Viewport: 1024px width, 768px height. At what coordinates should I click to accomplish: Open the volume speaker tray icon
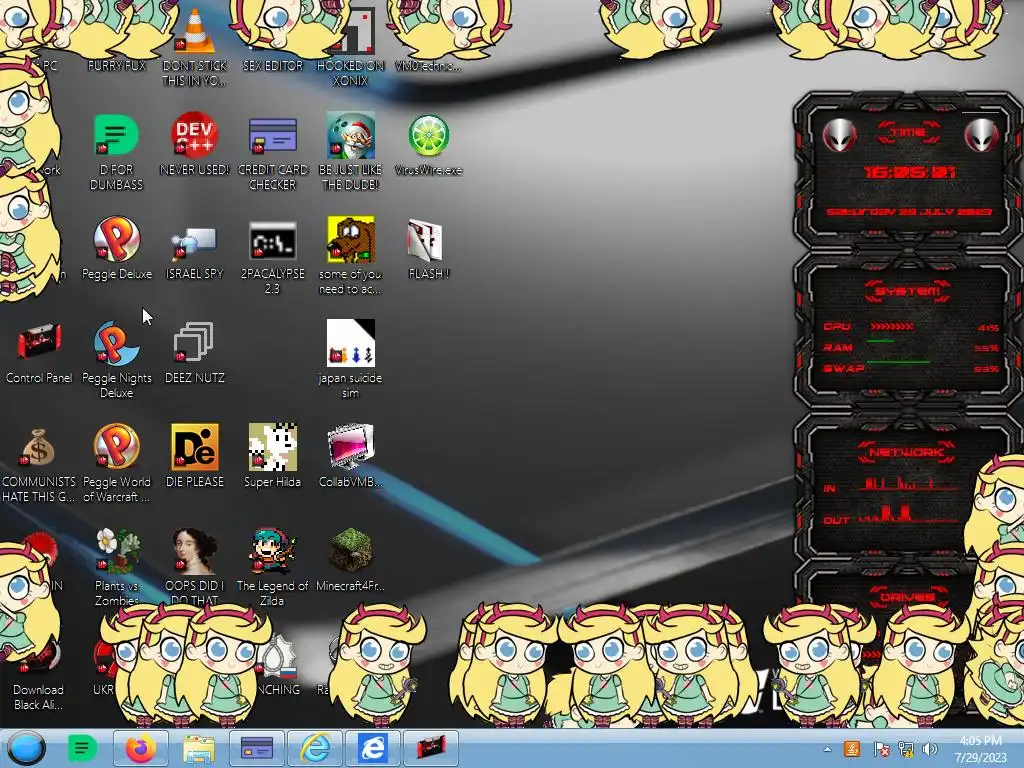click(x=930, y=748)
